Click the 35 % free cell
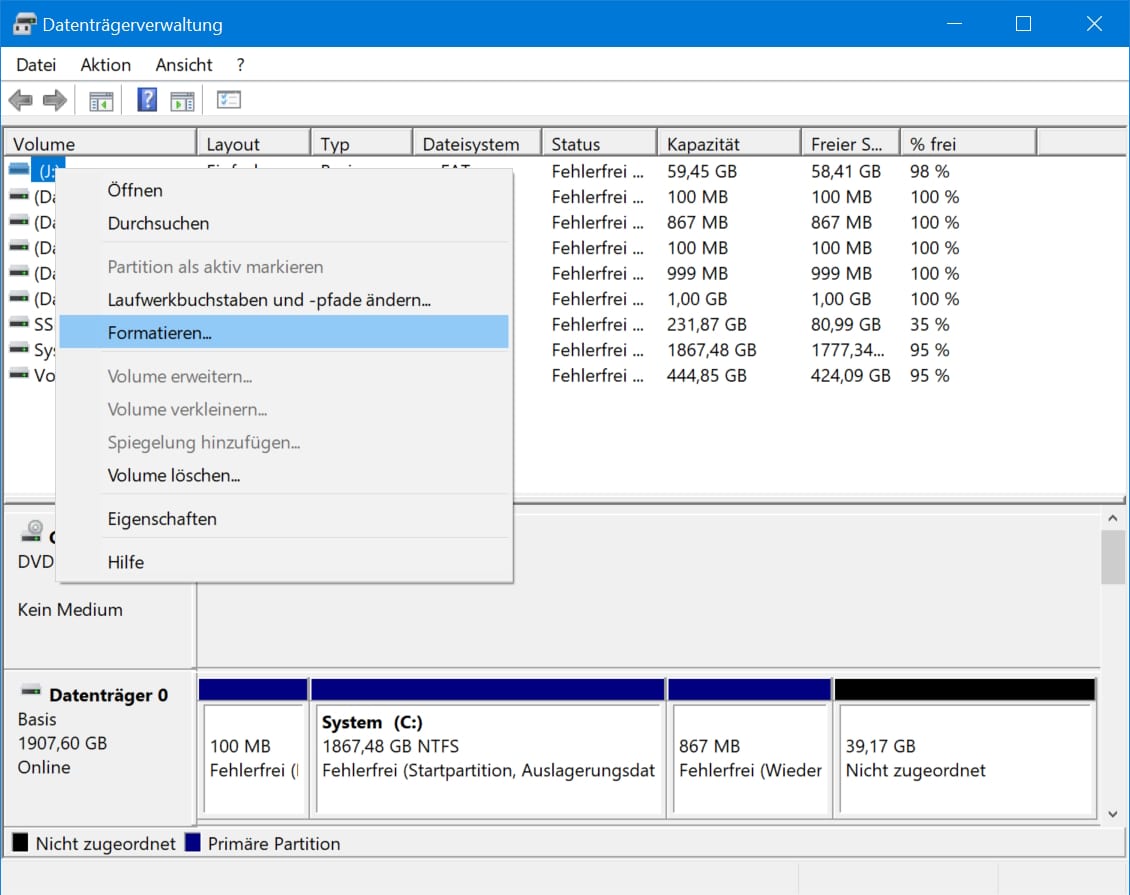Viewport: 1130px width, 895px height. [930, 324]
